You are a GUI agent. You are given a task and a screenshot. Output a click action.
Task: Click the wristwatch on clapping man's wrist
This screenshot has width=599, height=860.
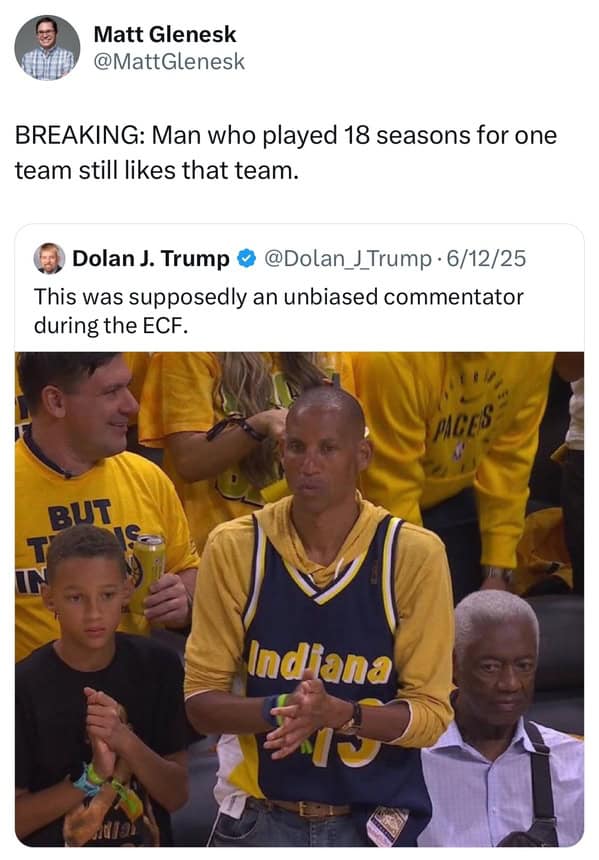point(354,720)
